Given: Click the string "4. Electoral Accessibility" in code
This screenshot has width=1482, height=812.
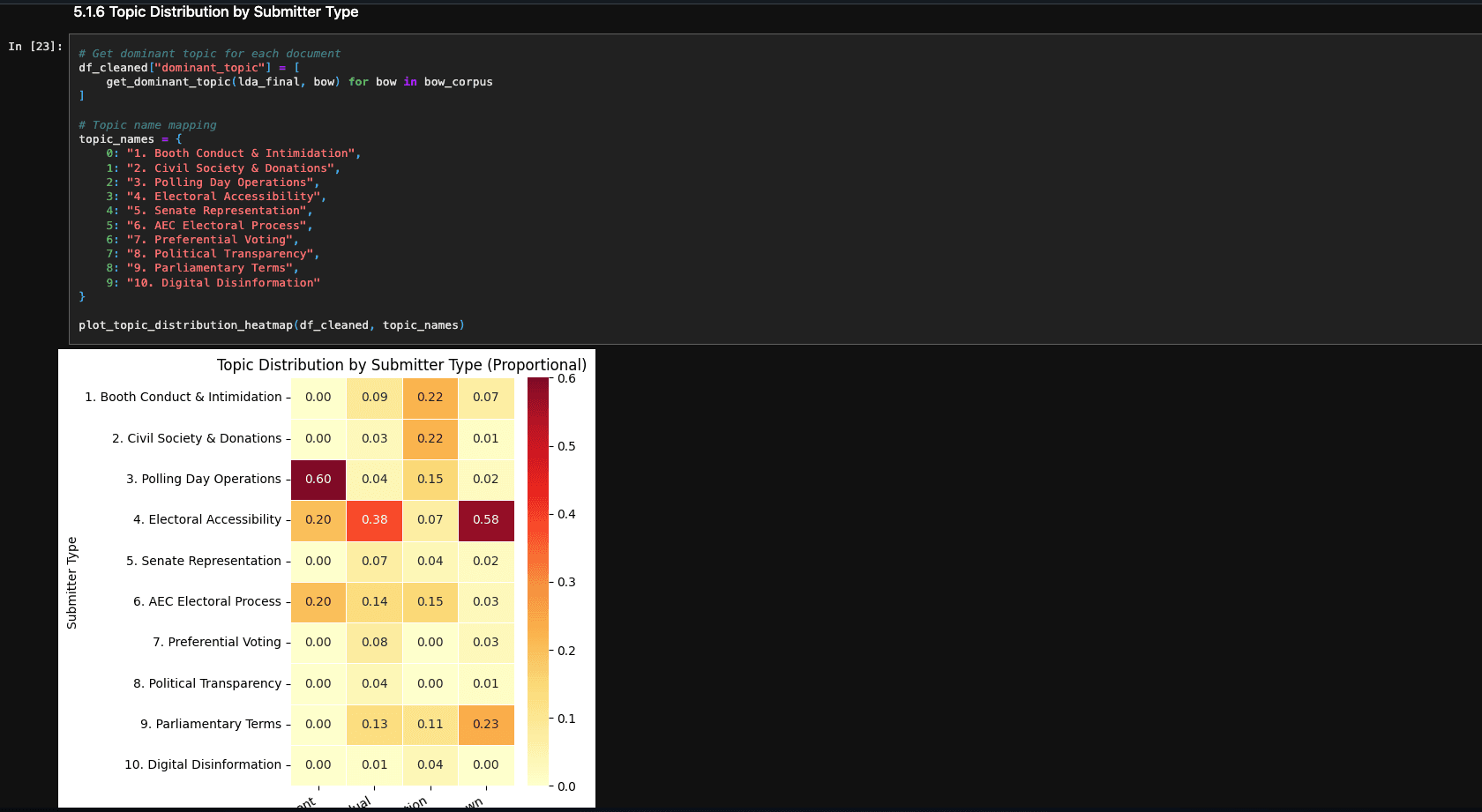Looking at the screenshot, I should 223,196.
